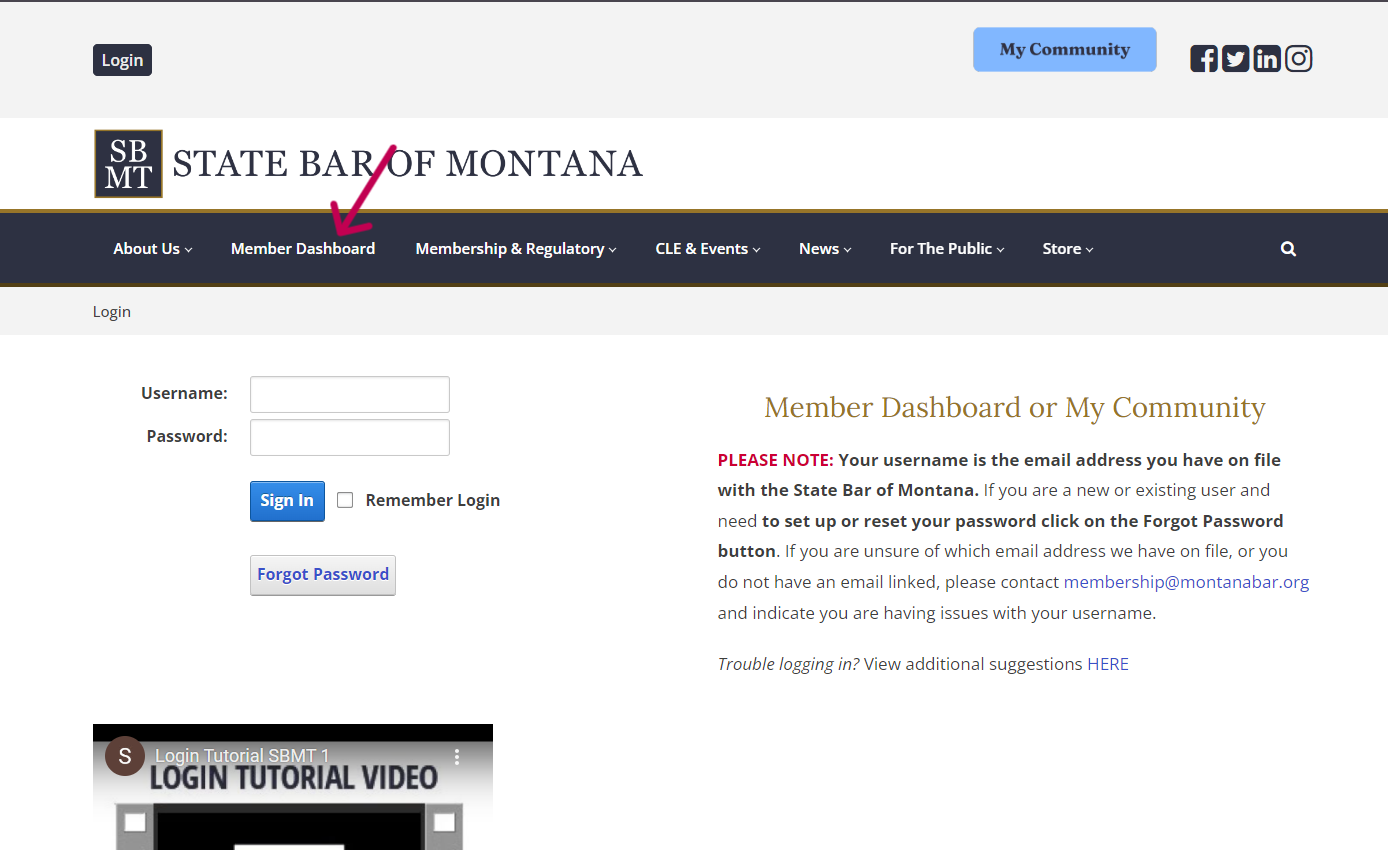
Task: Click the video channel avatar "S"
Action: (x=125, y=756)
